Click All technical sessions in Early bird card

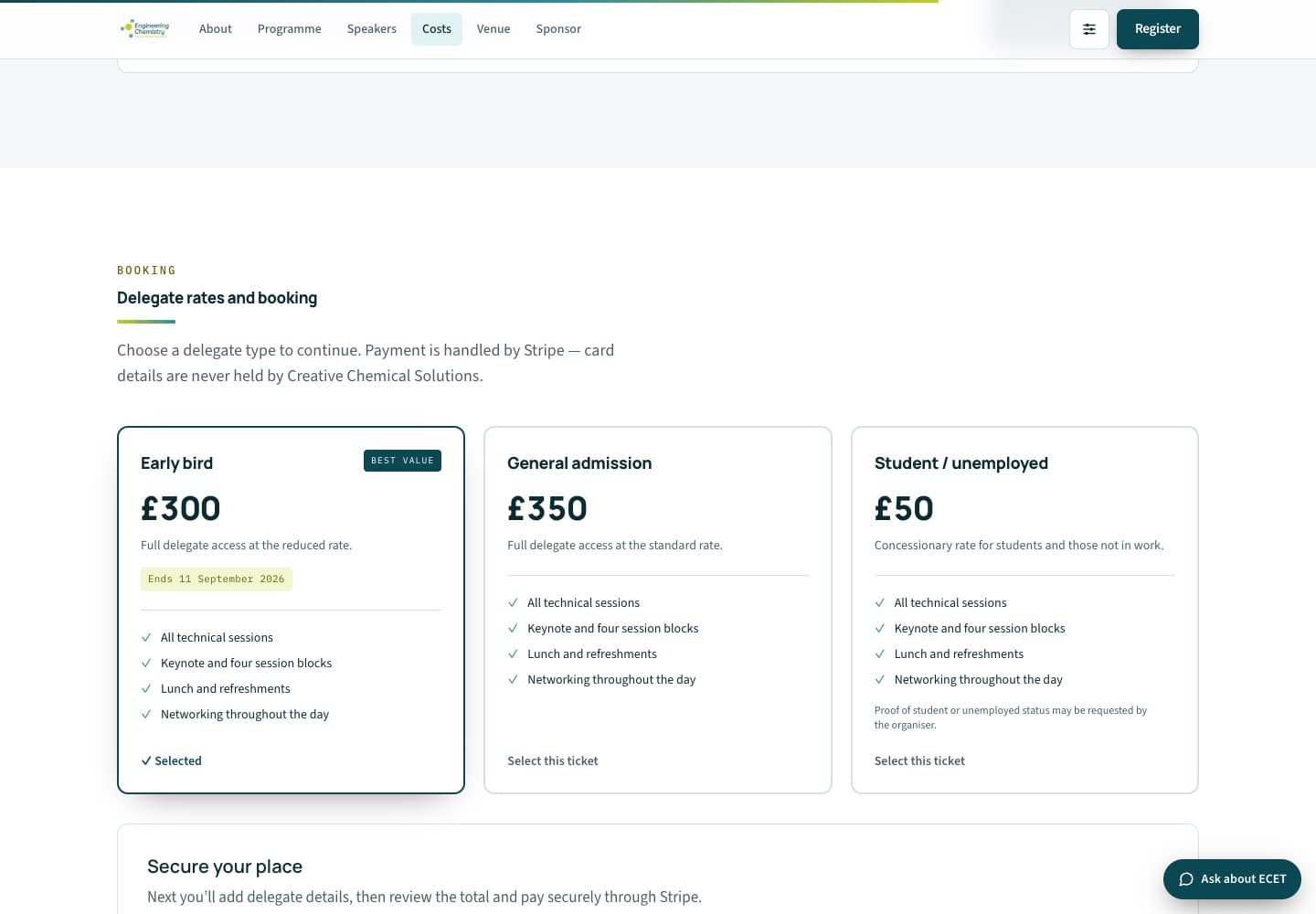click(217, 638)
